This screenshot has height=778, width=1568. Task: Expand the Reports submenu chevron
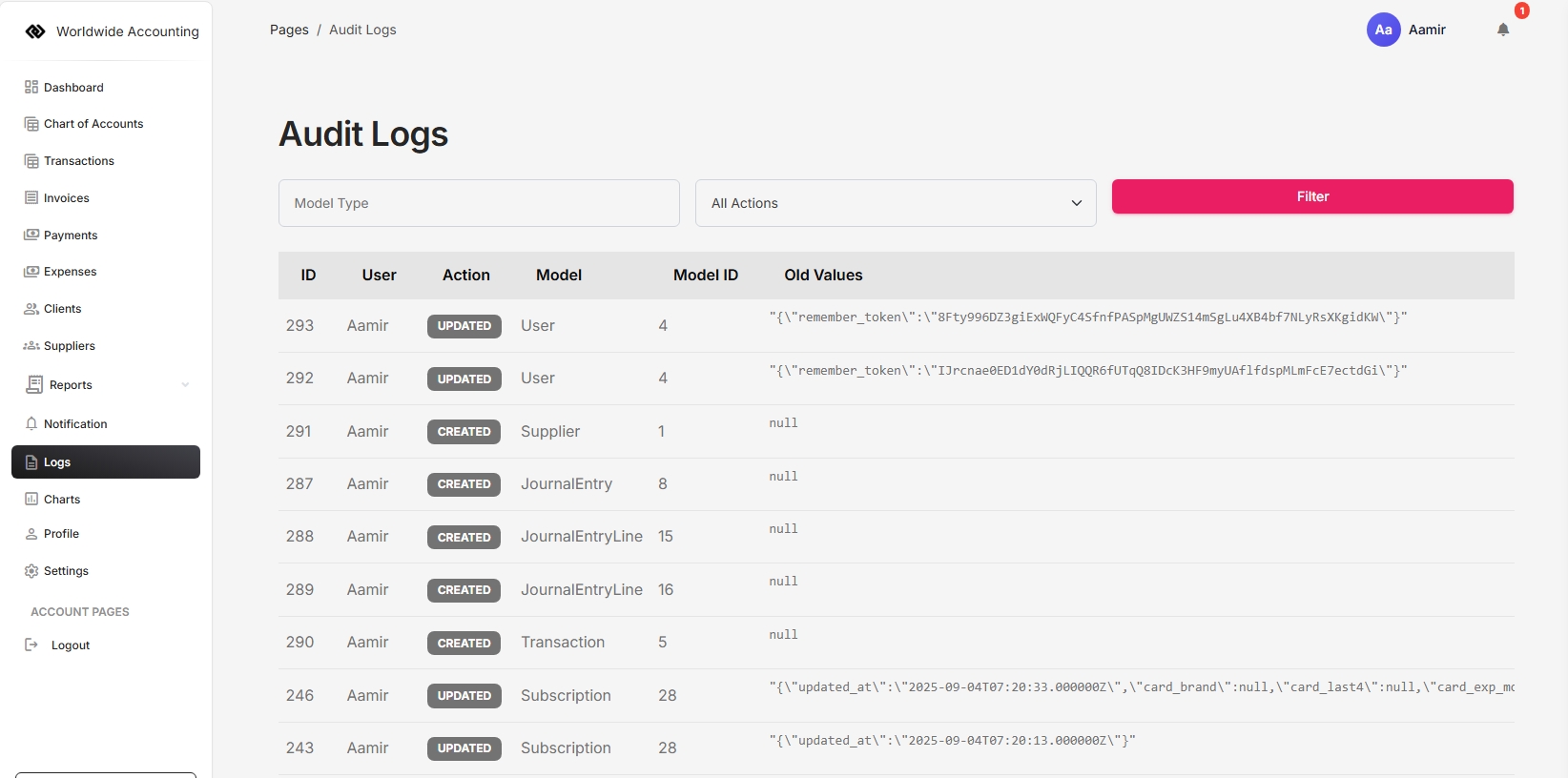(185, 385)
